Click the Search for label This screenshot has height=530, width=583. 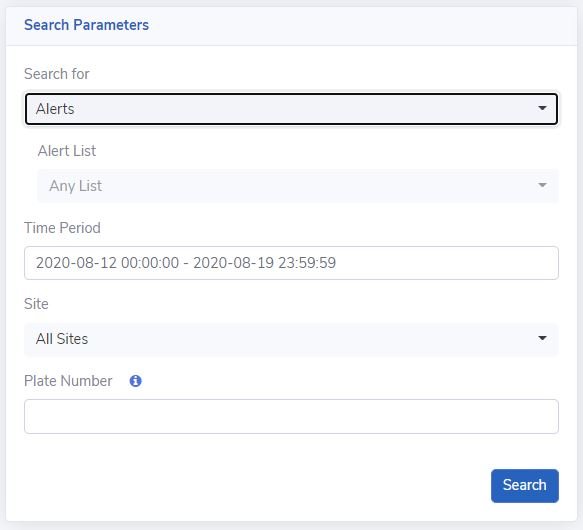click(x=57, y=74)
